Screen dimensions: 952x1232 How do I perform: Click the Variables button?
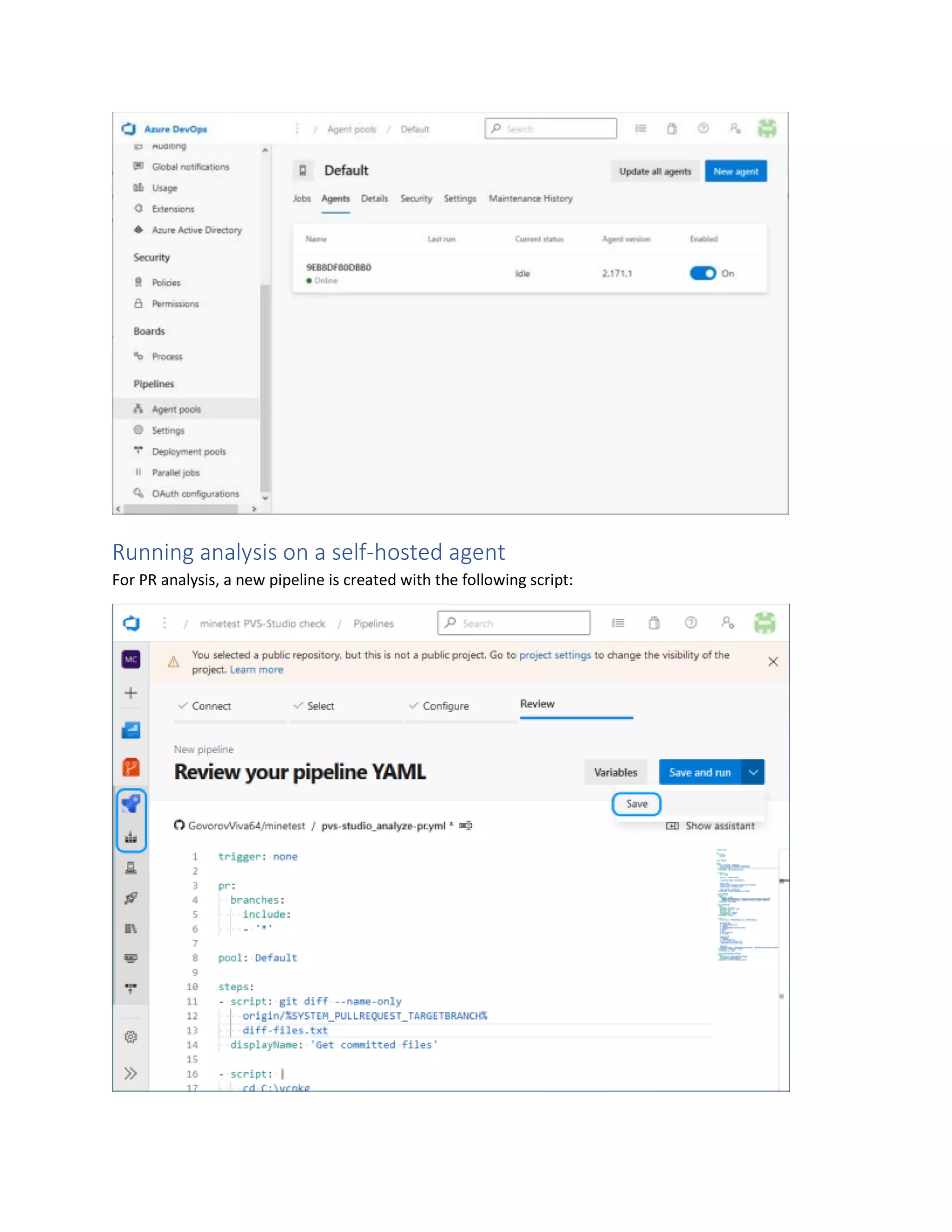coord(615,772)
